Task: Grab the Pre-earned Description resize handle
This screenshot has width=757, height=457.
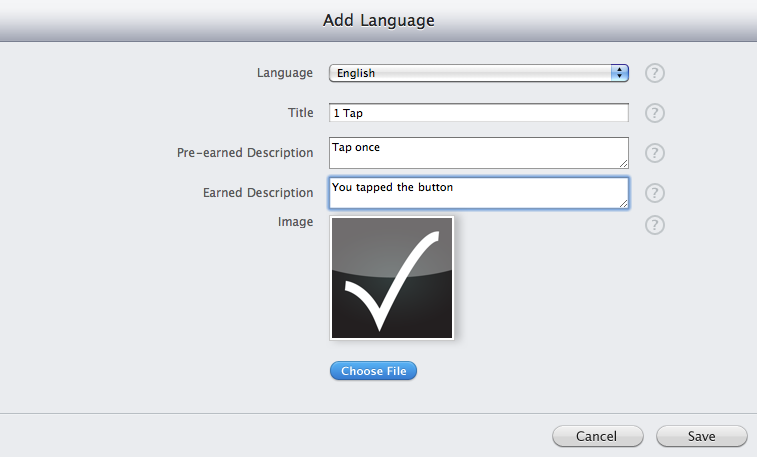Action: (x=623, y=164)
